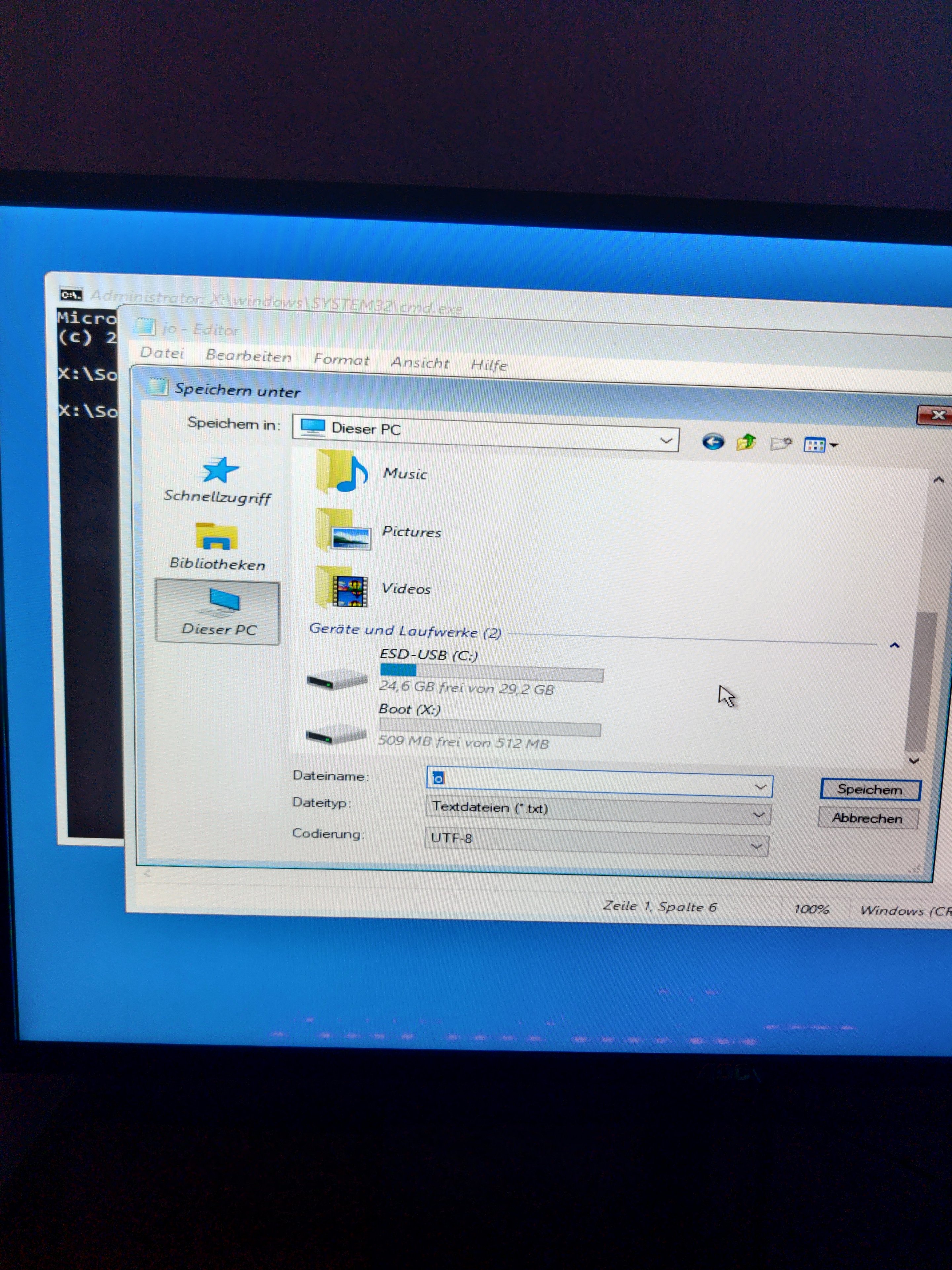Screen dimensions: 952x1270
Task: Select Dieser PC in the places bar
Action: 218,612
